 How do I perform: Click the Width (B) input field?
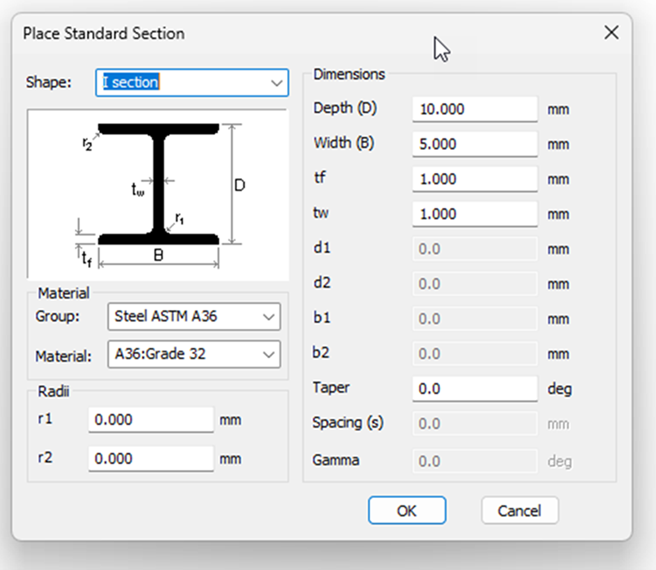(475, 144)
